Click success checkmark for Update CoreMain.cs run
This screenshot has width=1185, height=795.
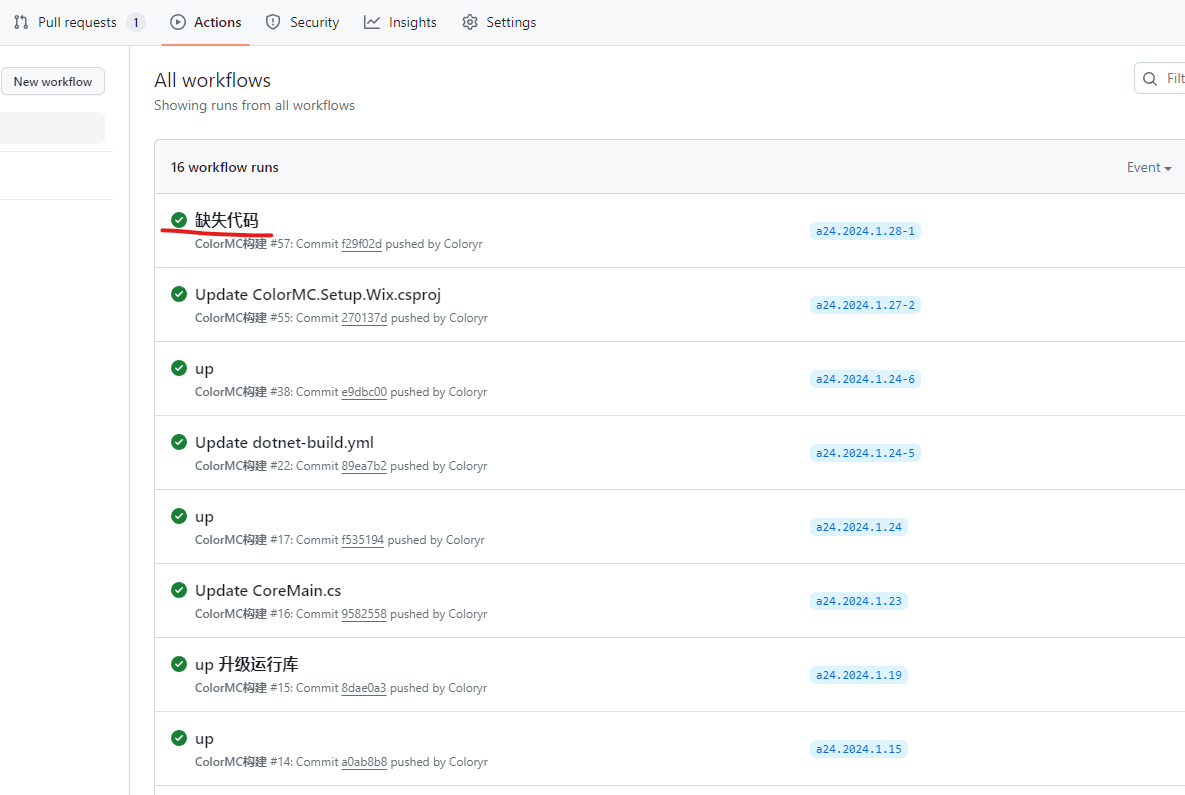tap(179, 590)
